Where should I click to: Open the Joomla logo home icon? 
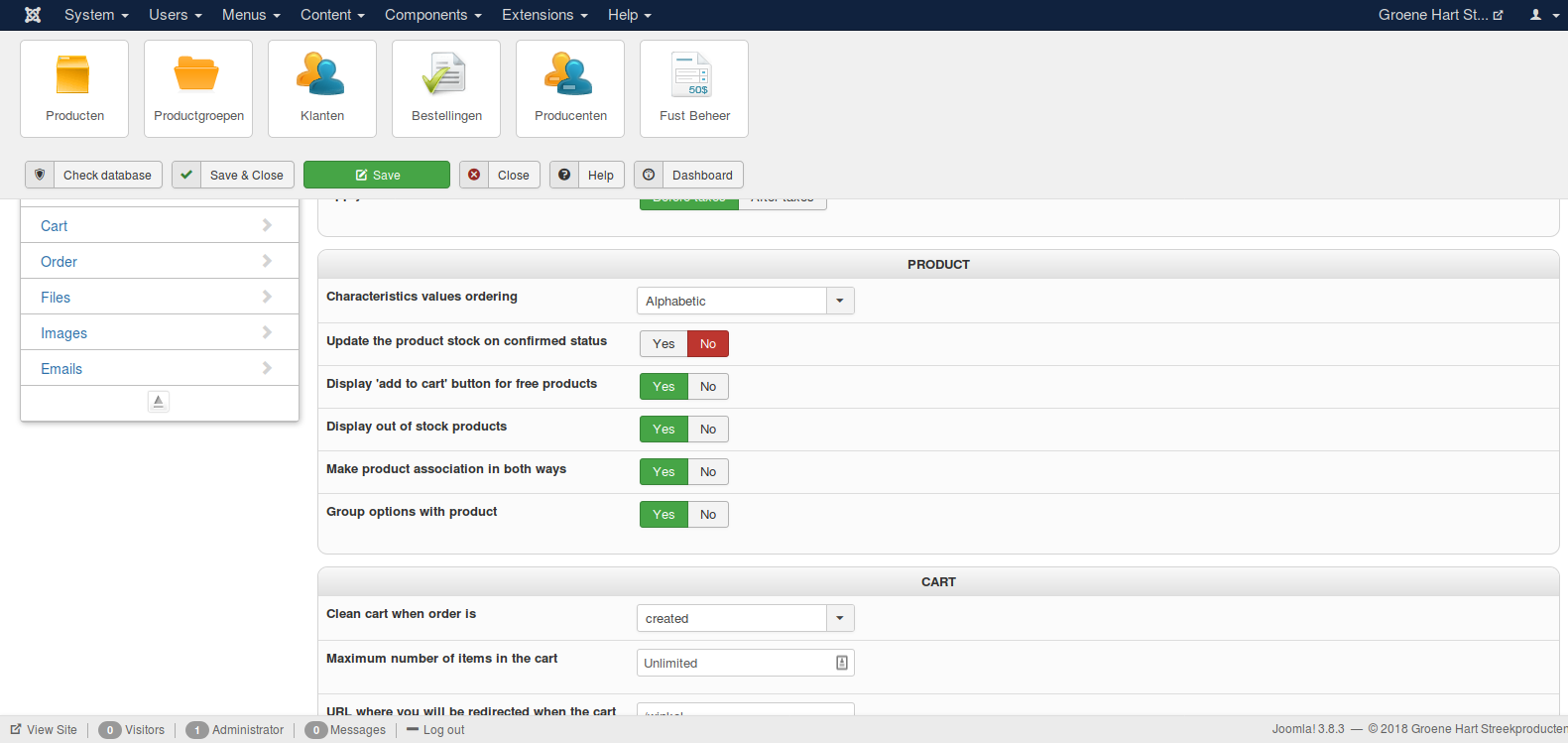[x=33, y=15]
